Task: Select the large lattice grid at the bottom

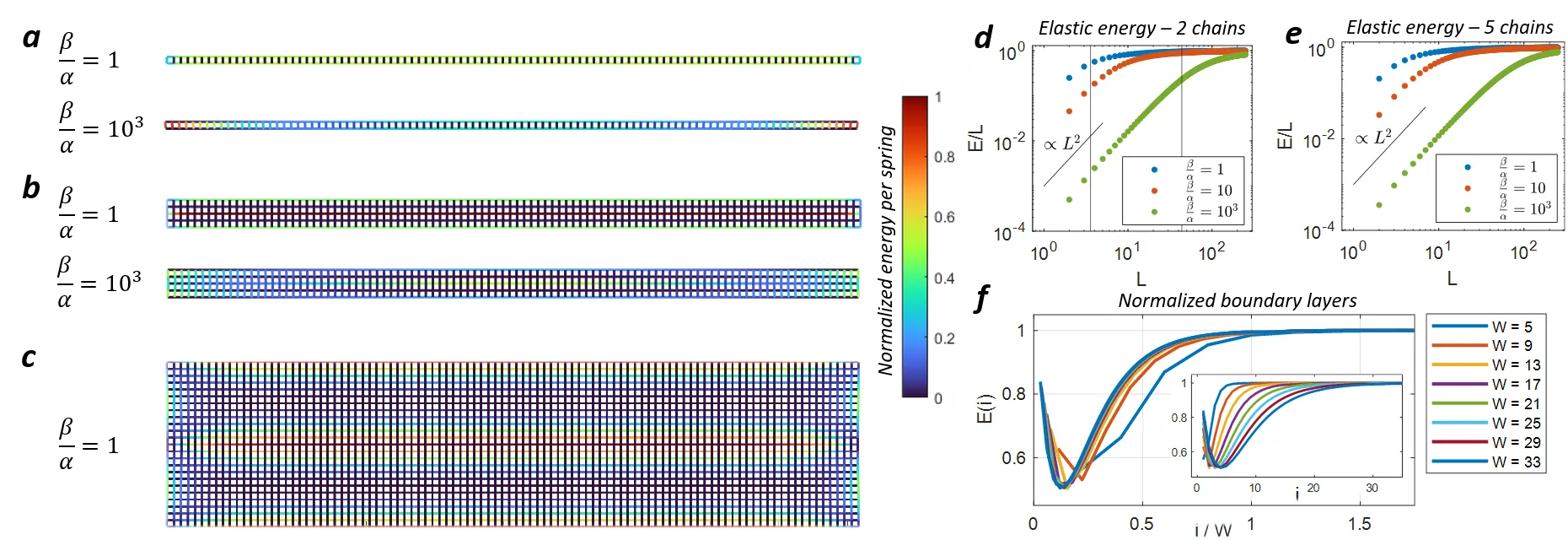Action: [x=512, y=445]
